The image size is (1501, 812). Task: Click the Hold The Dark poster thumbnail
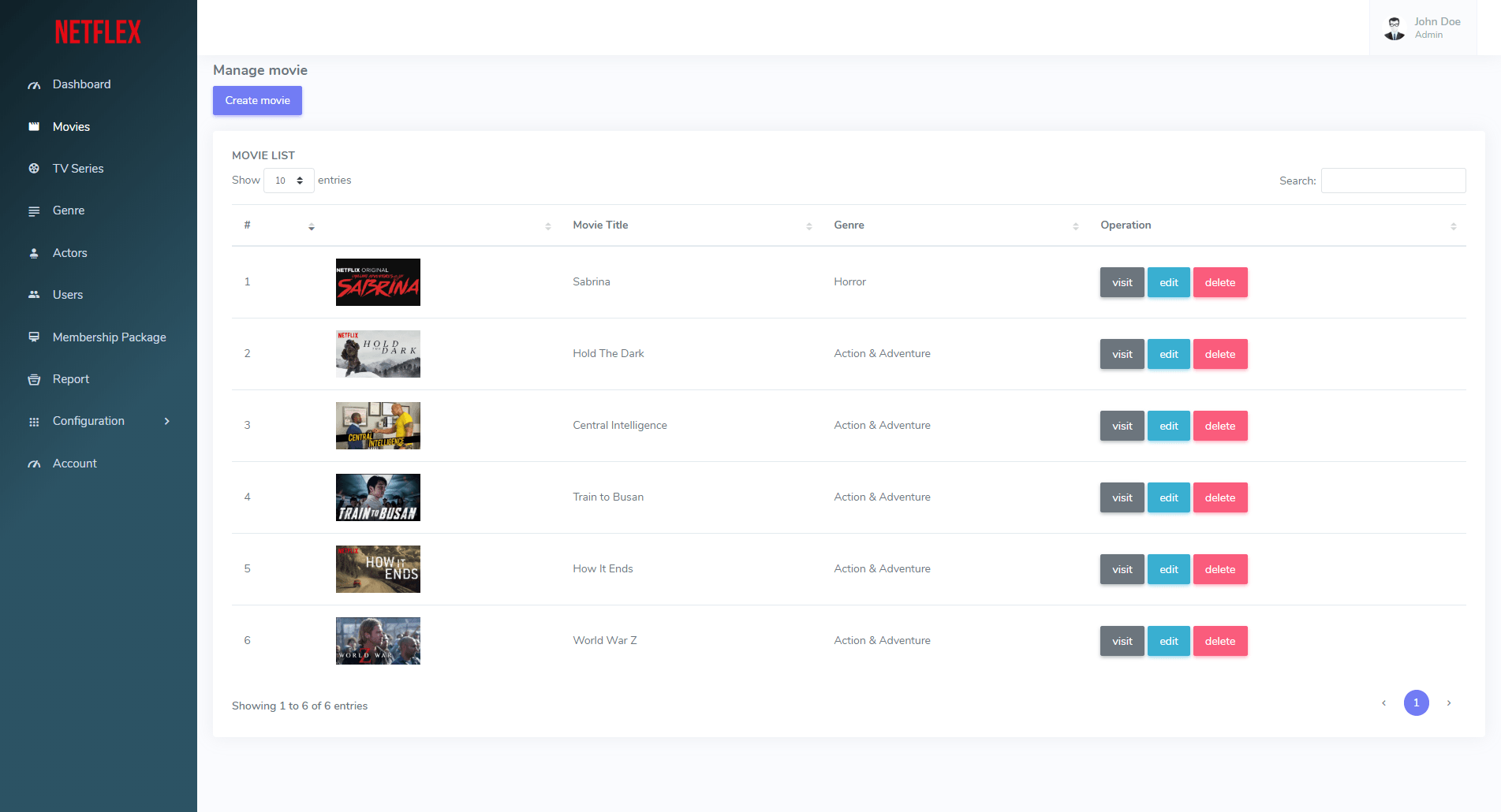tap(378, 354)
